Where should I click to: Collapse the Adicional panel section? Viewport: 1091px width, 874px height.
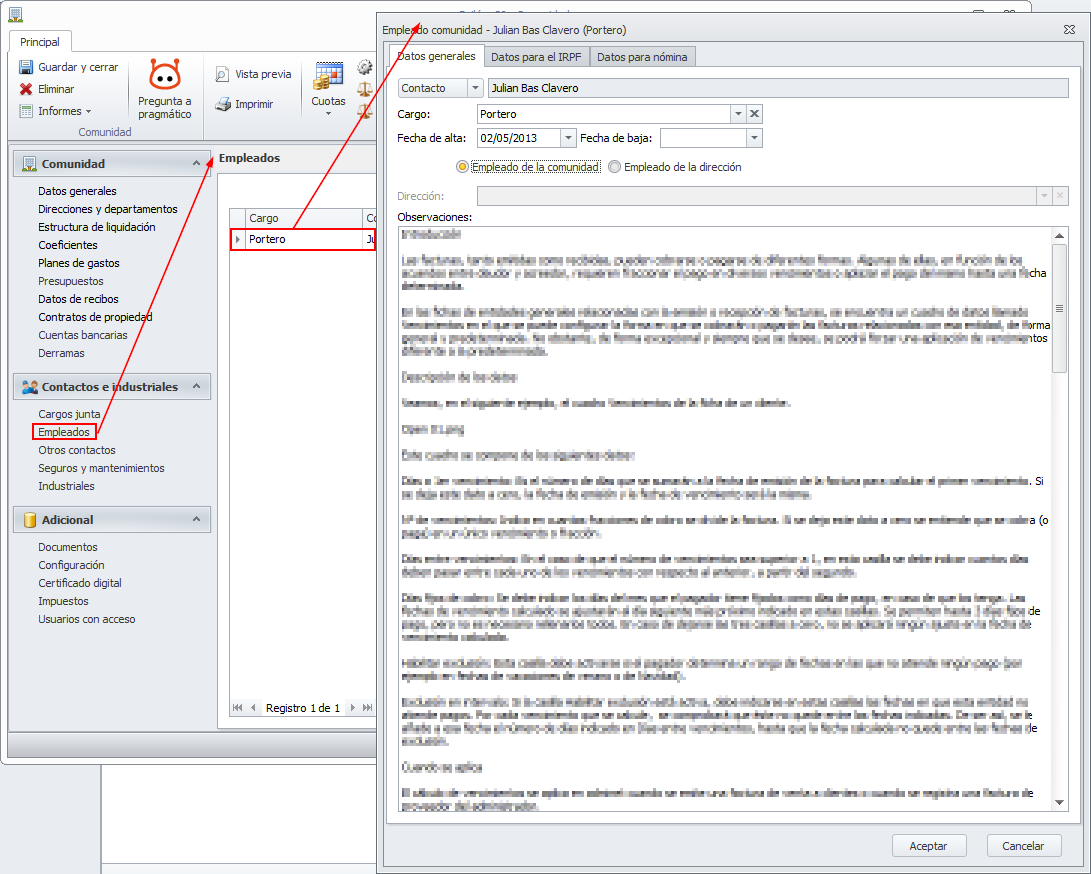(x=196, y=519)
